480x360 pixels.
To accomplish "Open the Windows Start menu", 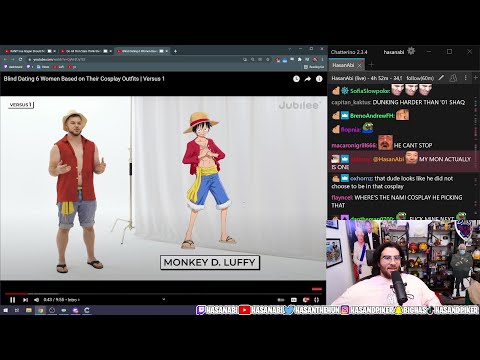I will (5, 310).
